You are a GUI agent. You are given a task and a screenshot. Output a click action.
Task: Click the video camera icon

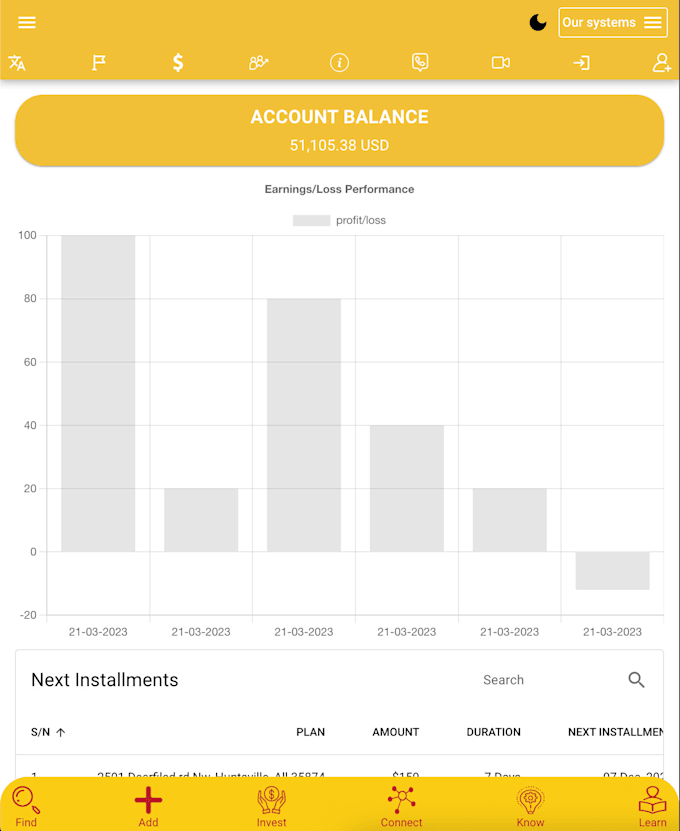click(501, 63)
